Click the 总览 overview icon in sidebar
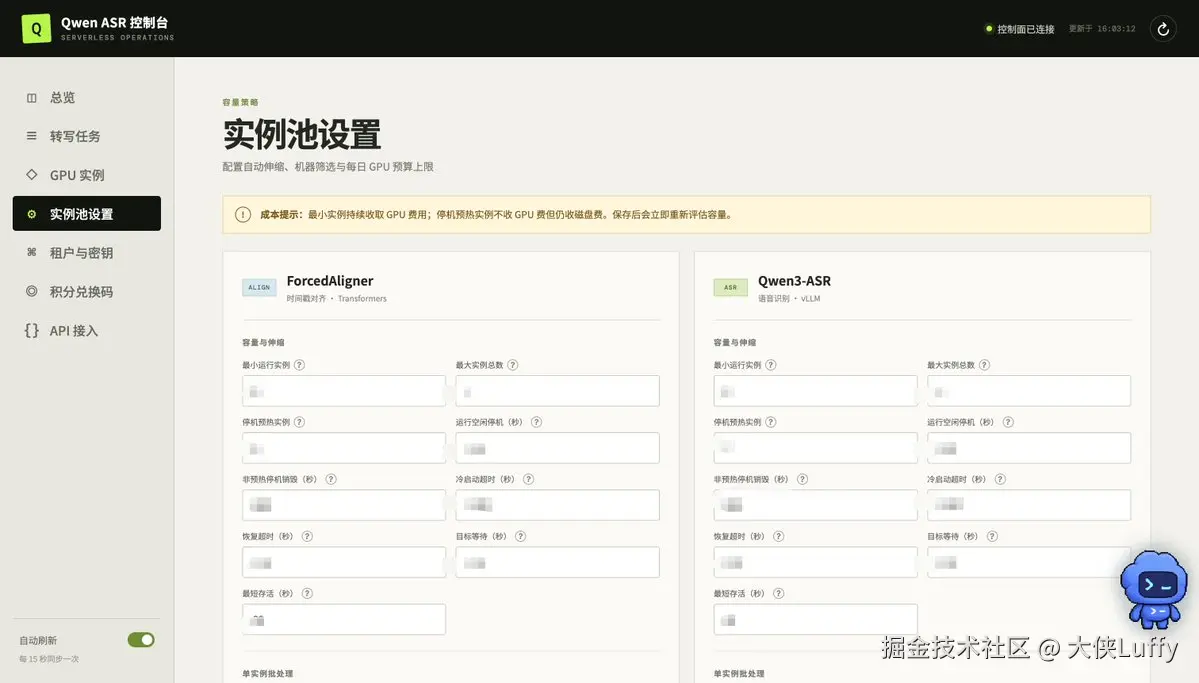 coord(31,98)
